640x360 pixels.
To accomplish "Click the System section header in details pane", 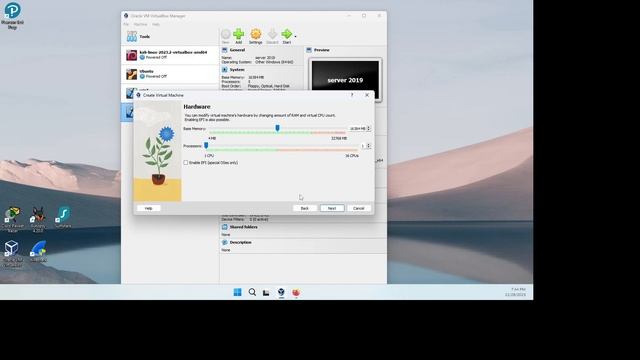I will (237, 70).
